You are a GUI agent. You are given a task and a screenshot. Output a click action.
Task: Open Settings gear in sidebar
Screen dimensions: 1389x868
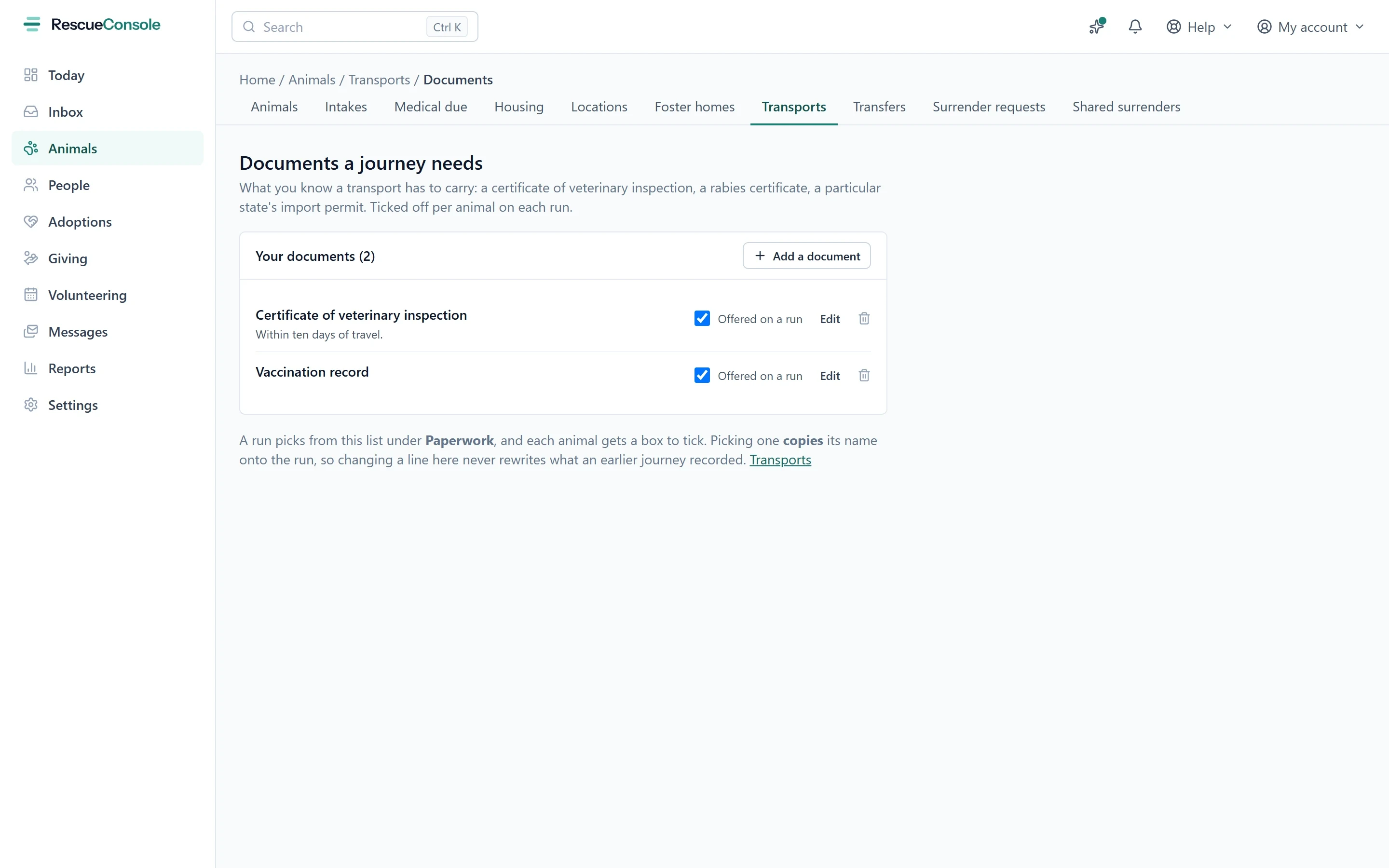click(x=31, y=405)
